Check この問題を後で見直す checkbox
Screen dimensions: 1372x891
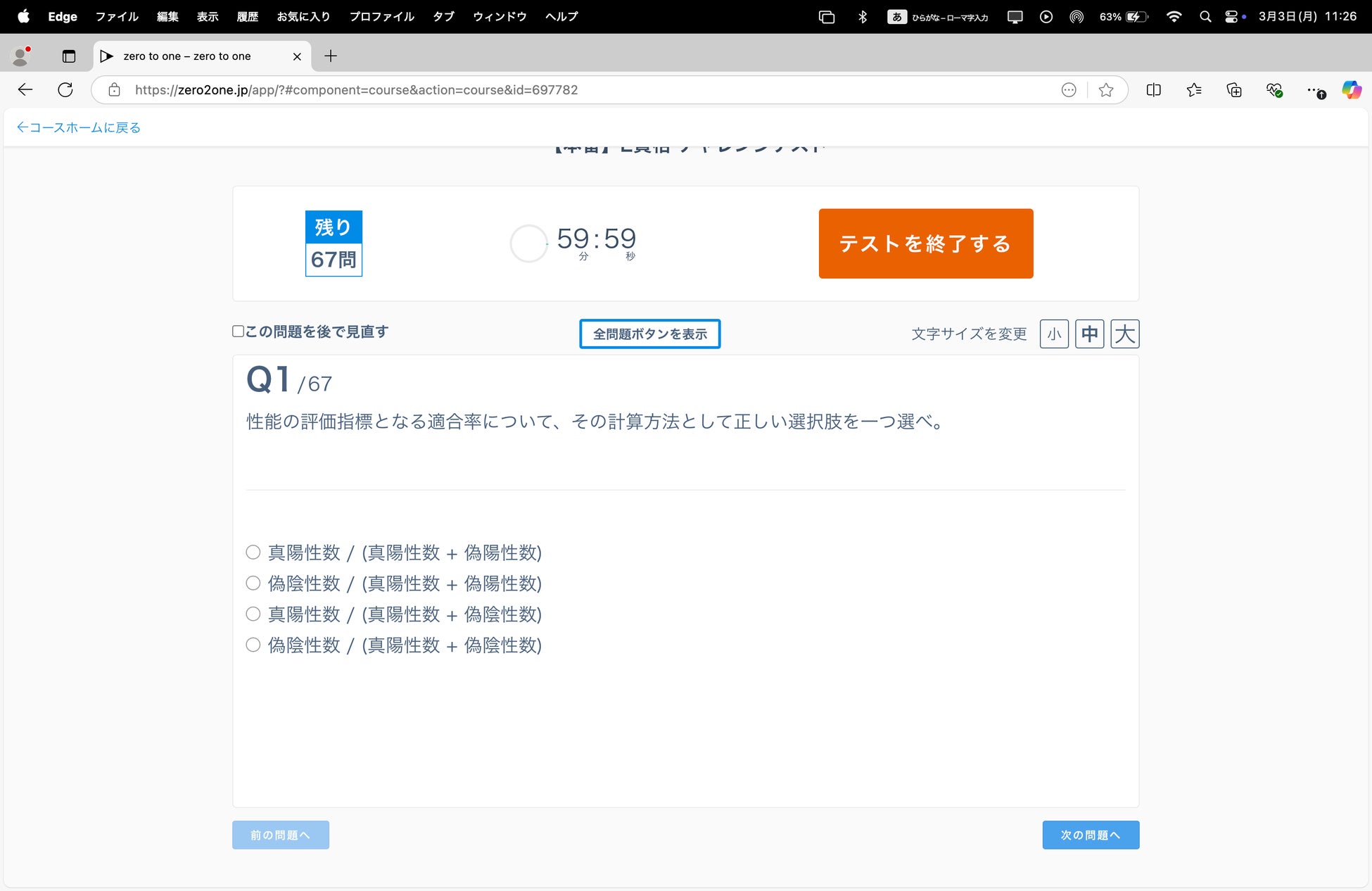point(239,331)
